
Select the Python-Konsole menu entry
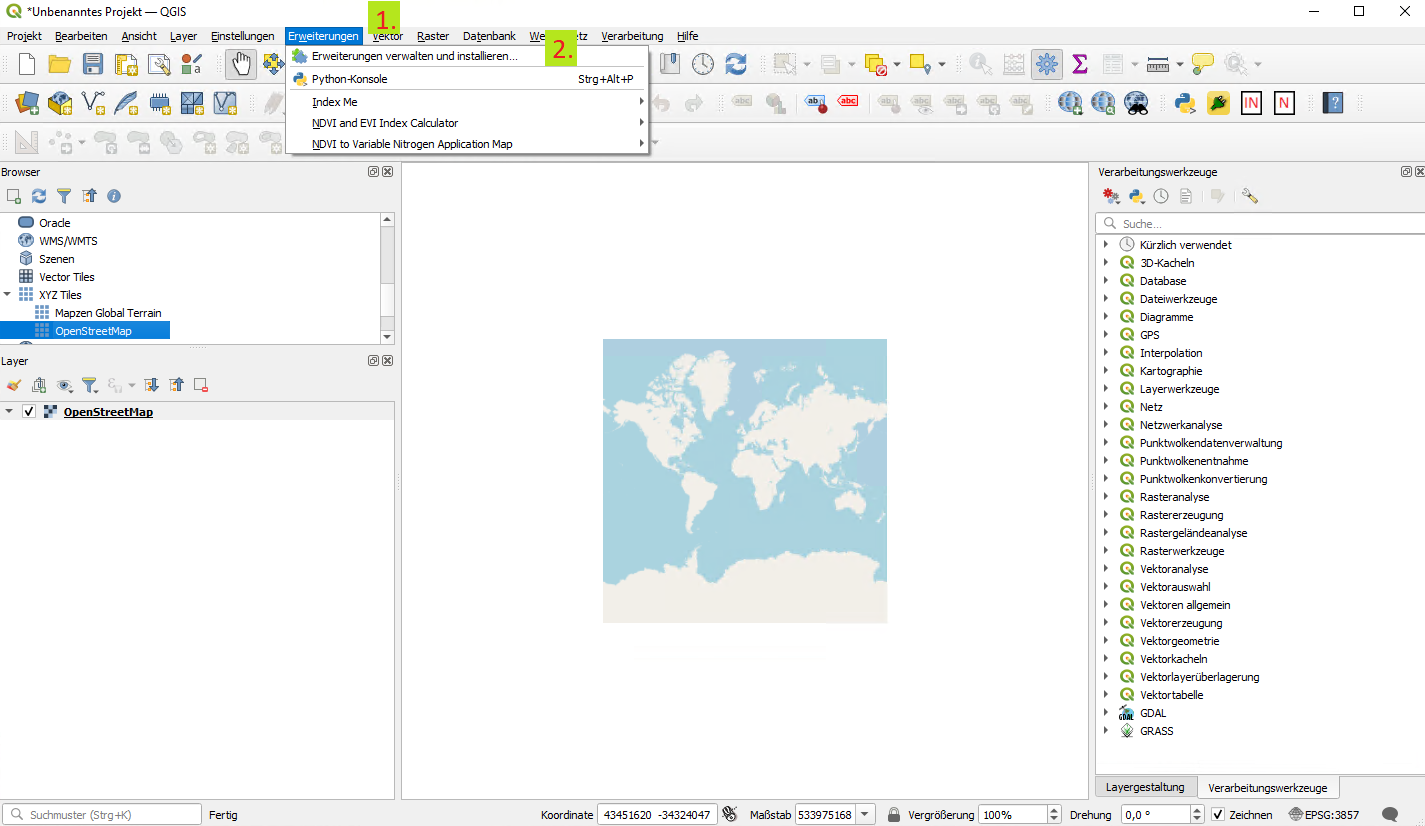point(468,79)
